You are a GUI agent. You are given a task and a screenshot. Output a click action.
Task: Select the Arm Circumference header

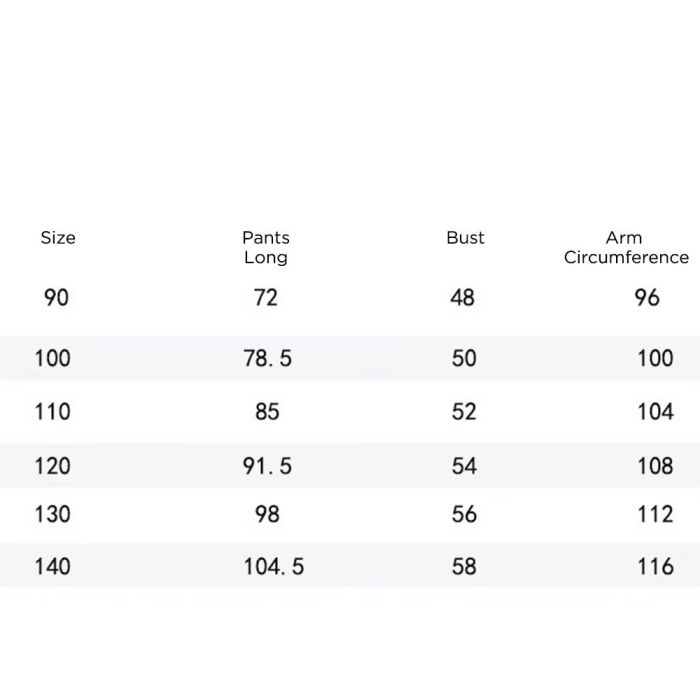(625, 247)
